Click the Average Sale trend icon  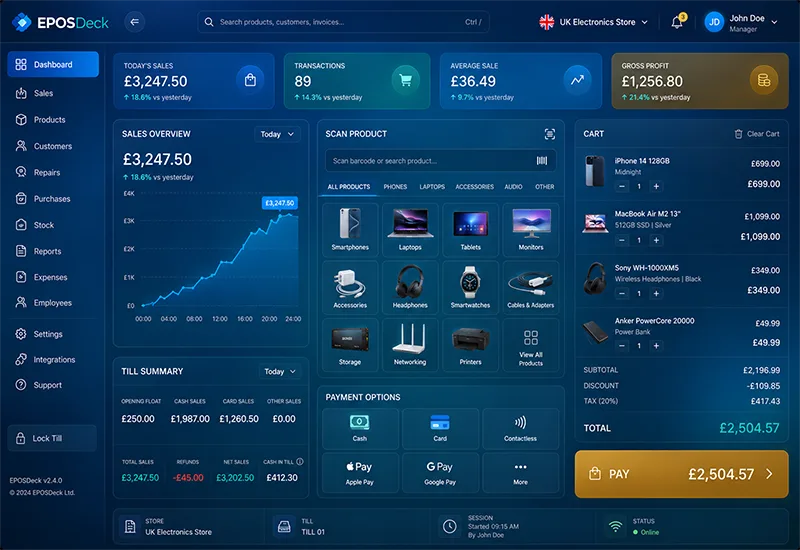tap(577, 80)
